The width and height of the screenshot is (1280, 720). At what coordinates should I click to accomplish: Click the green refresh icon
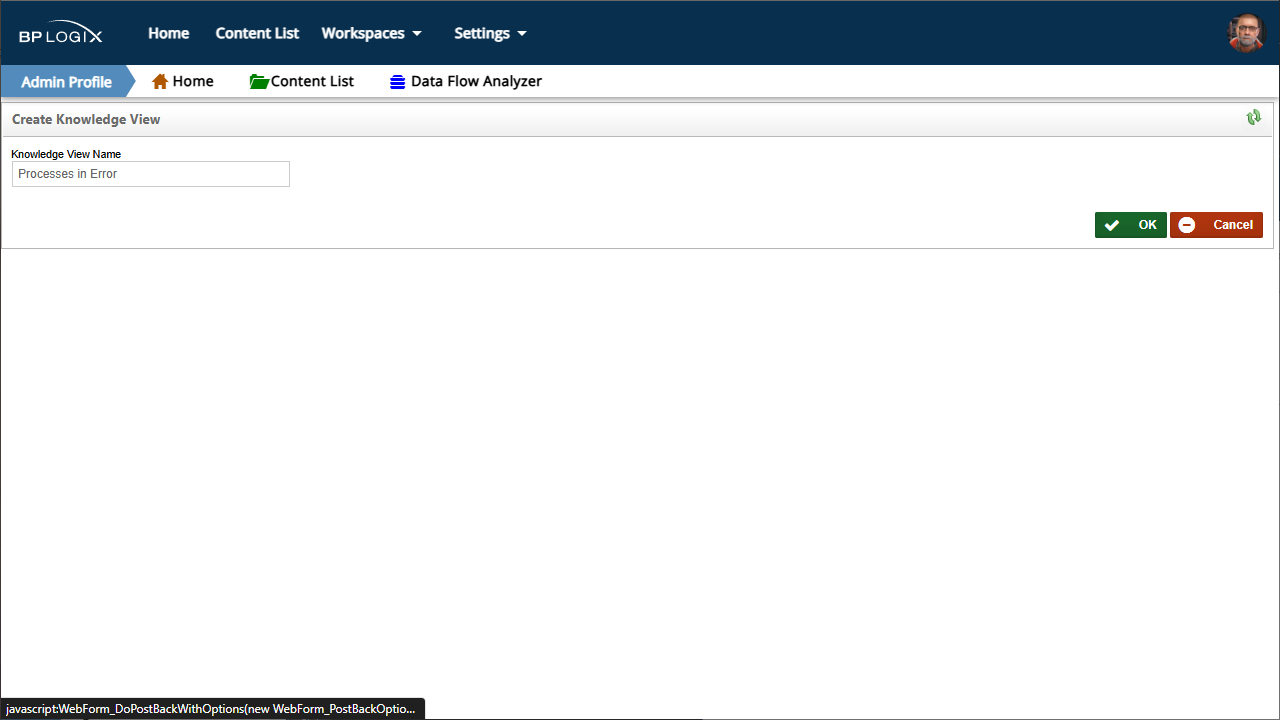click(x=1254, y=118)
